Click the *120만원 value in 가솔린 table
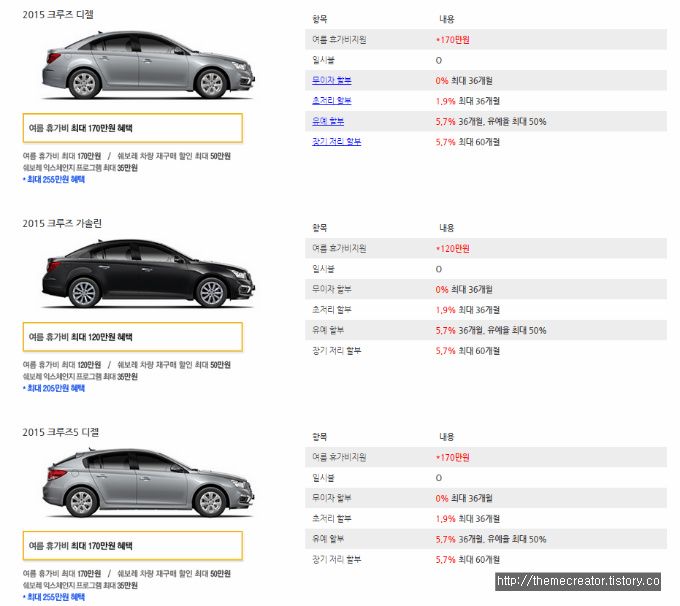680x606 pixels. 453,249
